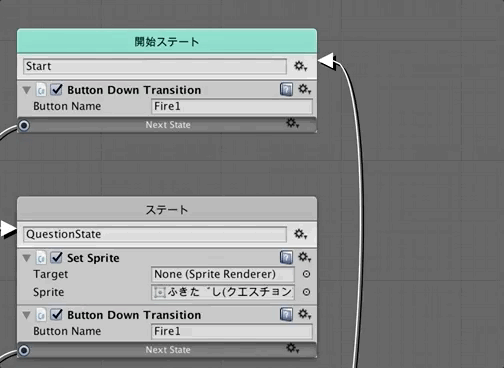This screenshot has width=504, height=368.
Task: Collapse the Set Sprite foldout
Action: pos(27,258)
